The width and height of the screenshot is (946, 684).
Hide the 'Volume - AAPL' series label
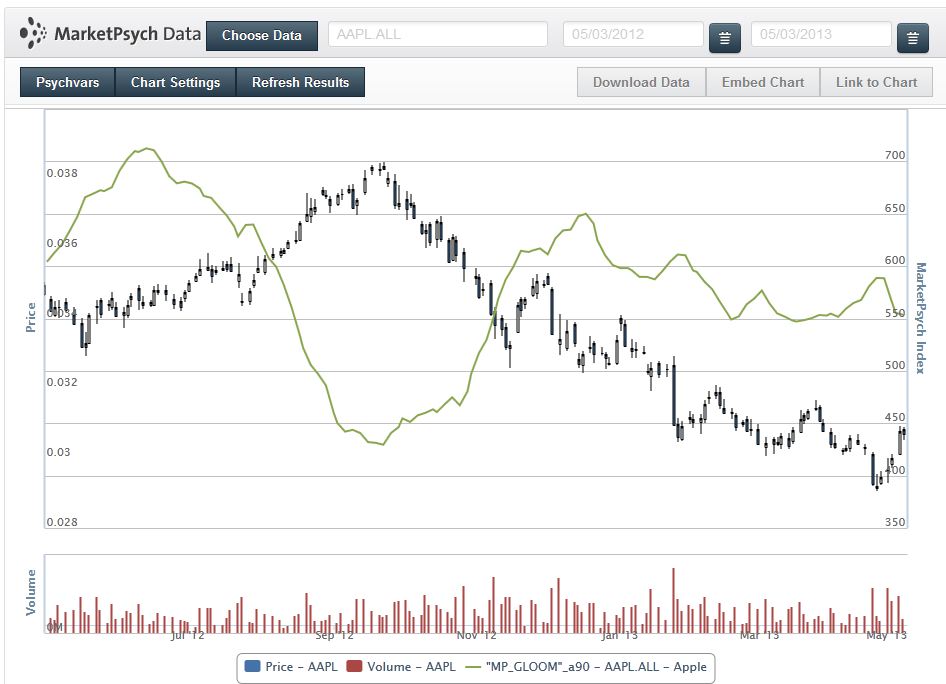pos(410,666)
